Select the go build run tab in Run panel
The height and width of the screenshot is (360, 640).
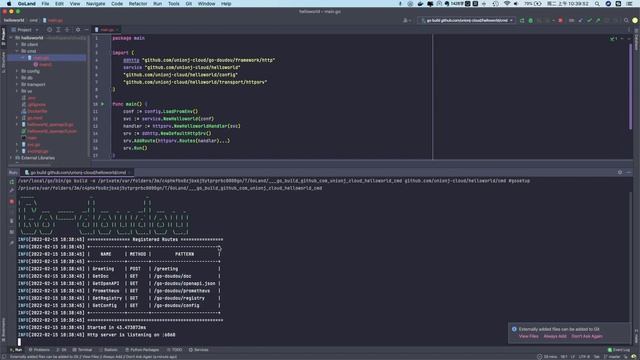click(x=78, y=173)
